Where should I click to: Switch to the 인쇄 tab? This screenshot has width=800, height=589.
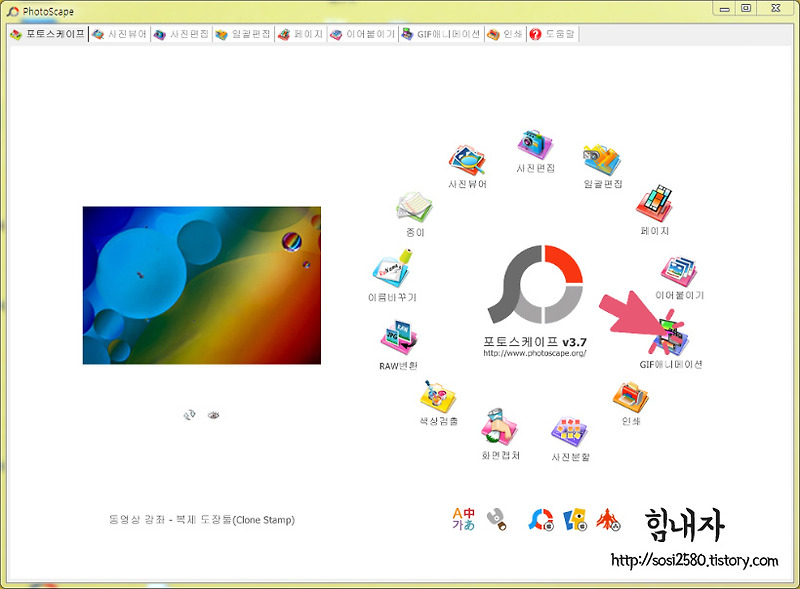505,34
